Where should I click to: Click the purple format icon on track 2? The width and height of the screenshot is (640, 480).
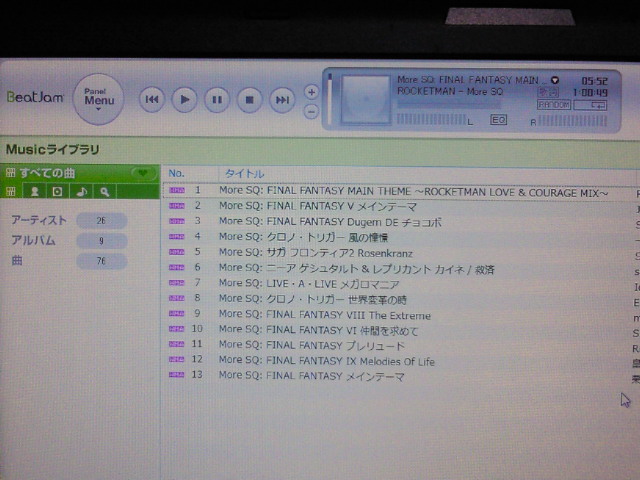(x=177, y=206)
